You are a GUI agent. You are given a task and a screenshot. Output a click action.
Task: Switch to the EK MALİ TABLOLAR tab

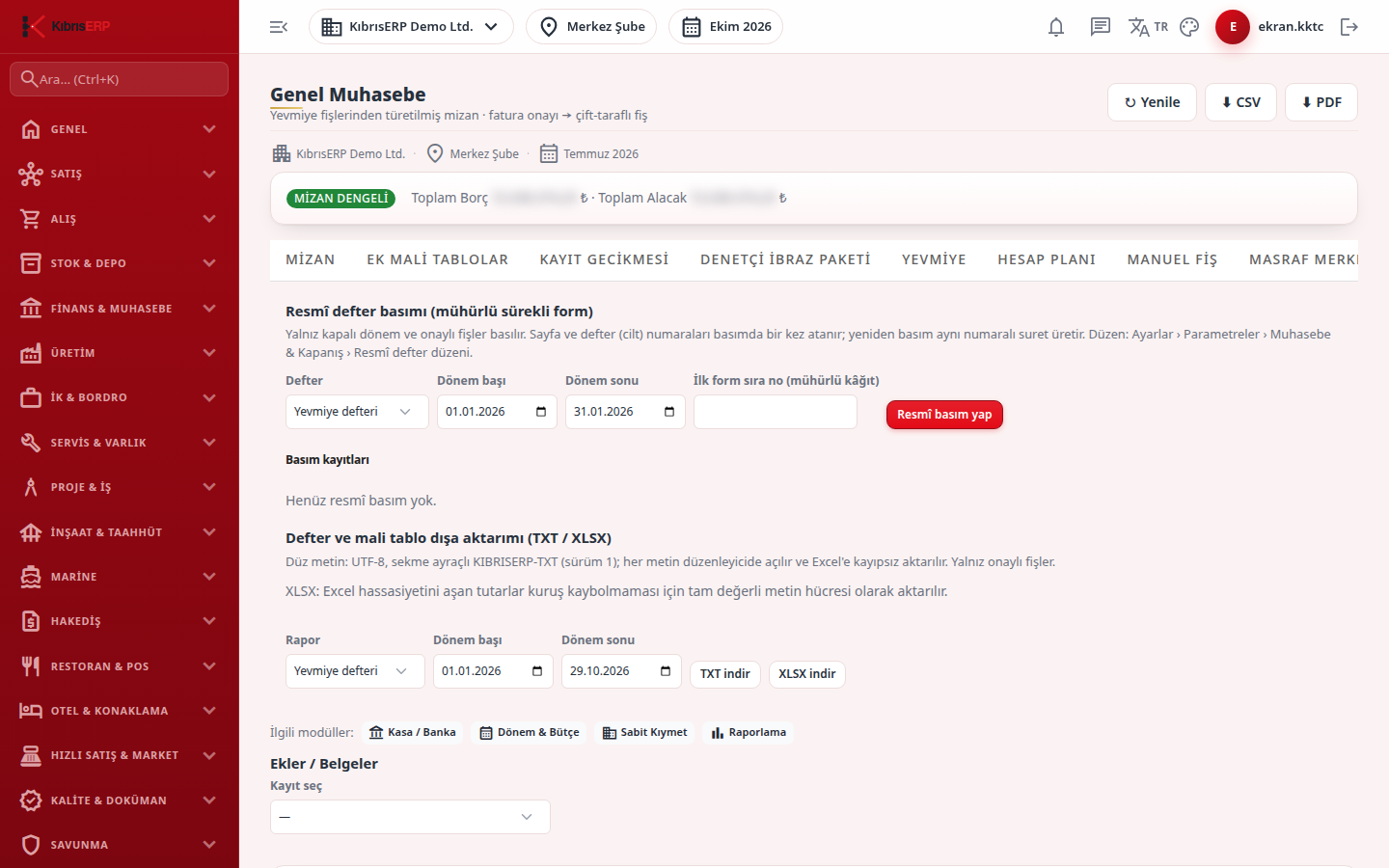pyautogui.click(x=437, y=259)
